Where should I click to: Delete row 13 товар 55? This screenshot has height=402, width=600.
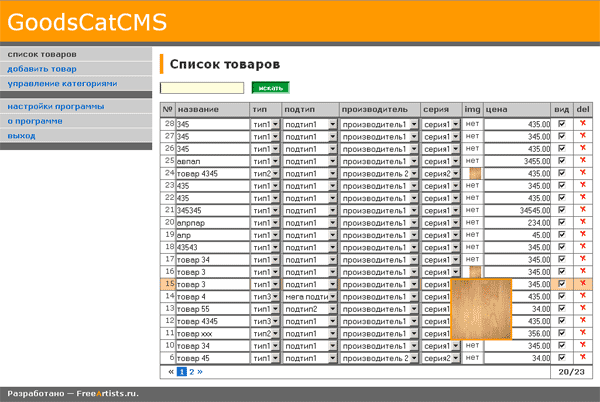point(583,308)
